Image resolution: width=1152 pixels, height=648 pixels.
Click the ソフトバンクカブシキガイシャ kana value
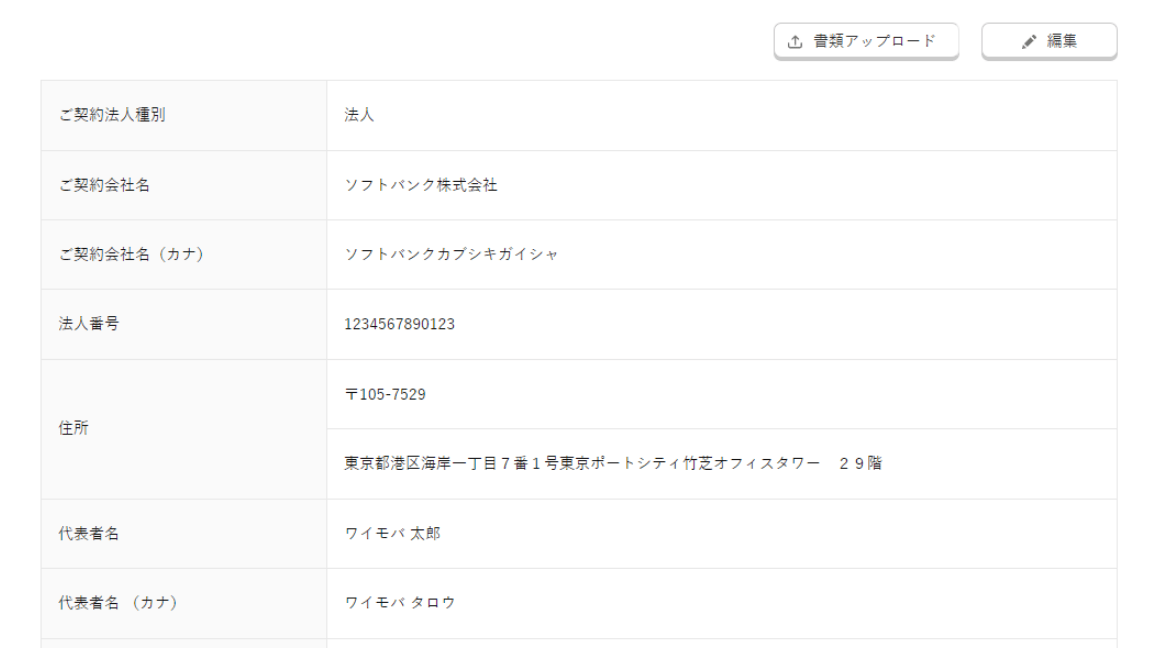pos(452,254)
